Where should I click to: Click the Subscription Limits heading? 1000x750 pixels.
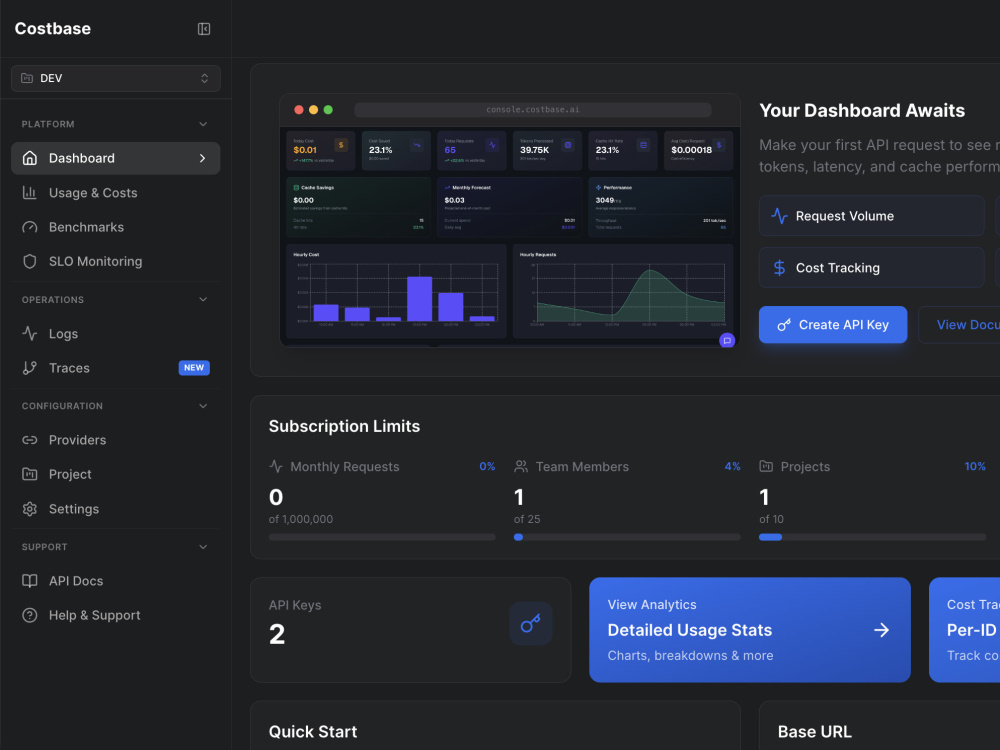click(x=344, y=426)
